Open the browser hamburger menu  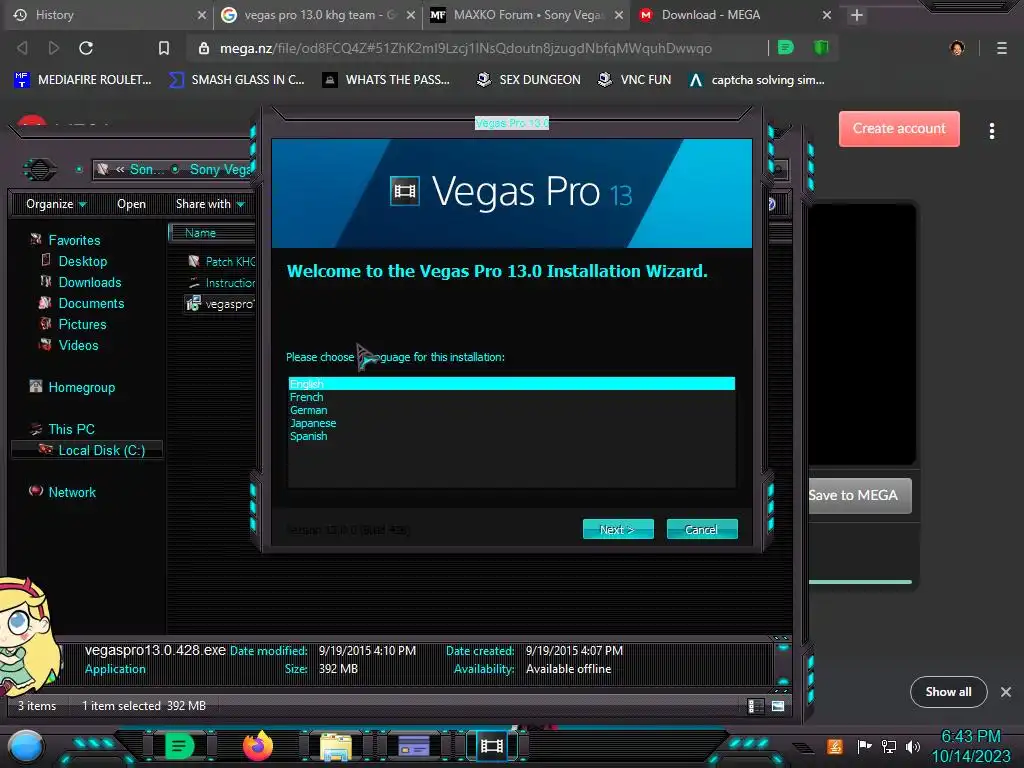point(1002,48)
